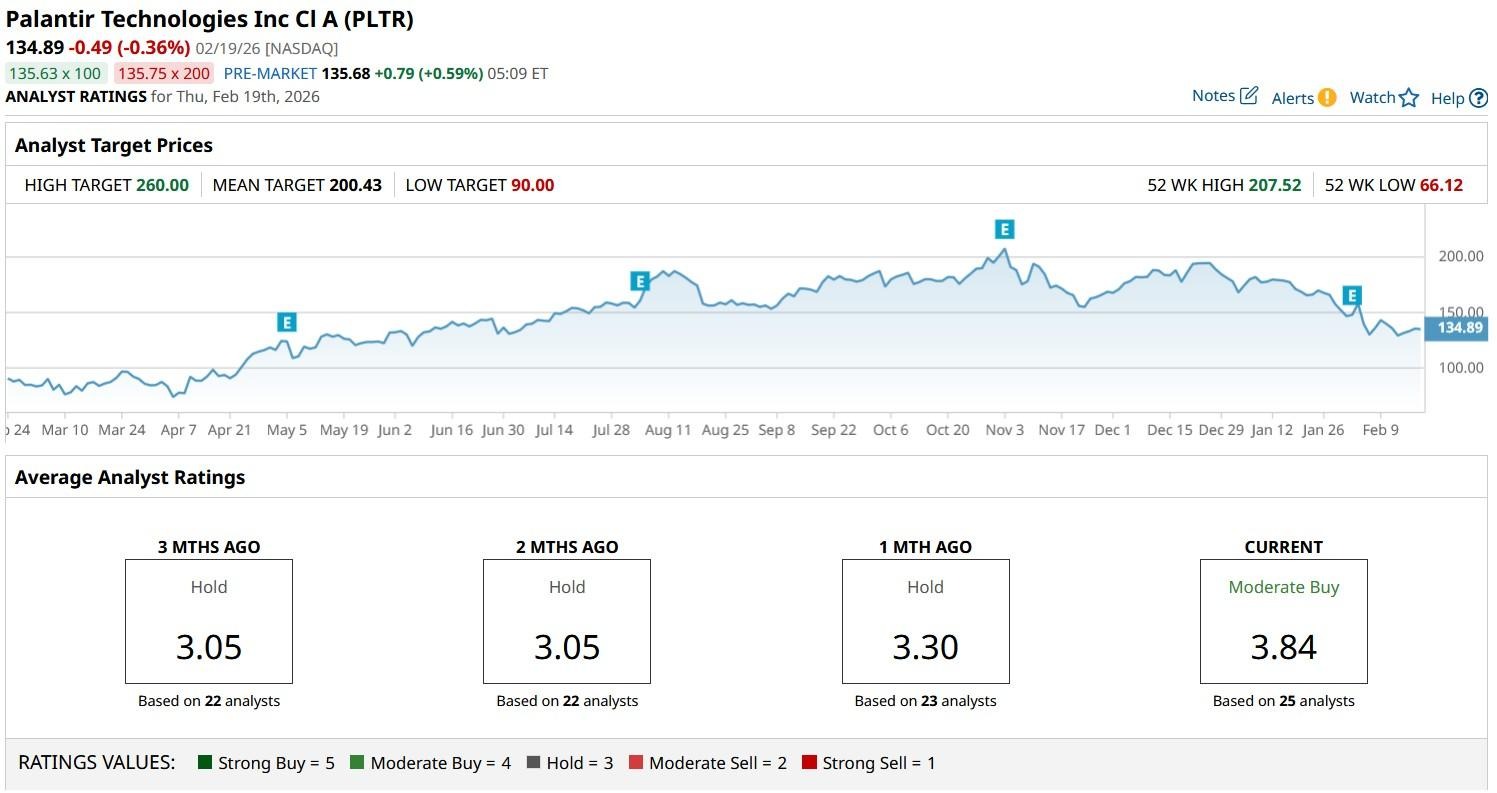This screenshot has width=1497, height=793.
Task: Click the red Strong Sell swatch
Action: [809, 763]
